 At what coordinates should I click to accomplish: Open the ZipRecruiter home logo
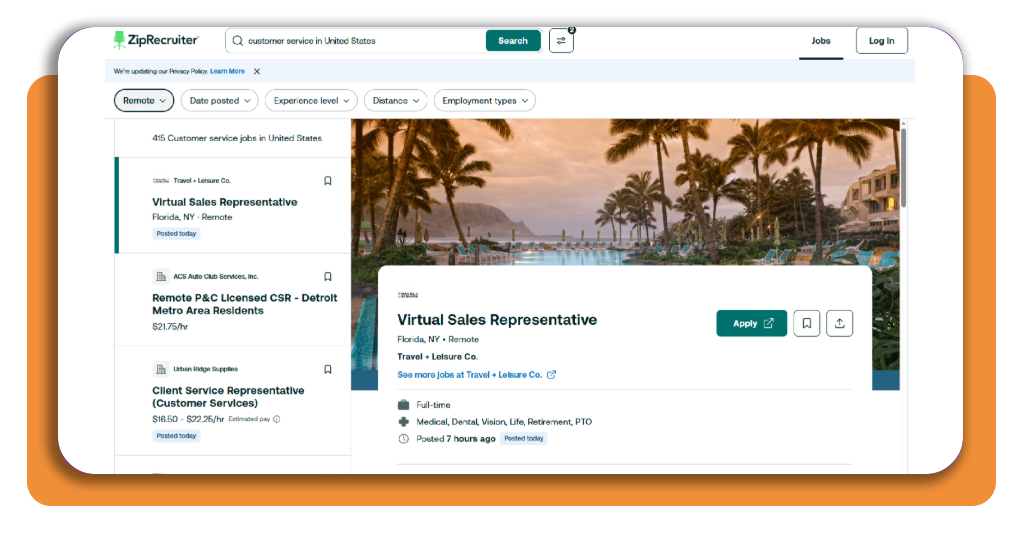click(155, 40)
